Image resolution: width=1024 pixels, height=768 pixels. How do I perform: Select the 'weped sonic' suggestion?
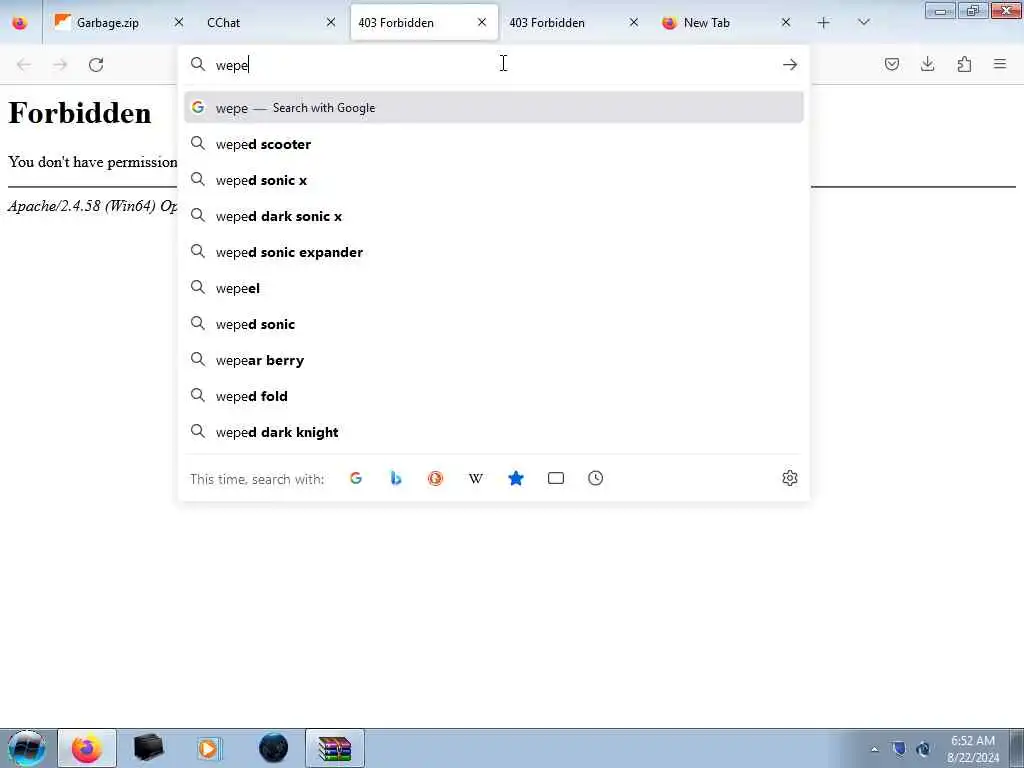click(494, 324)
